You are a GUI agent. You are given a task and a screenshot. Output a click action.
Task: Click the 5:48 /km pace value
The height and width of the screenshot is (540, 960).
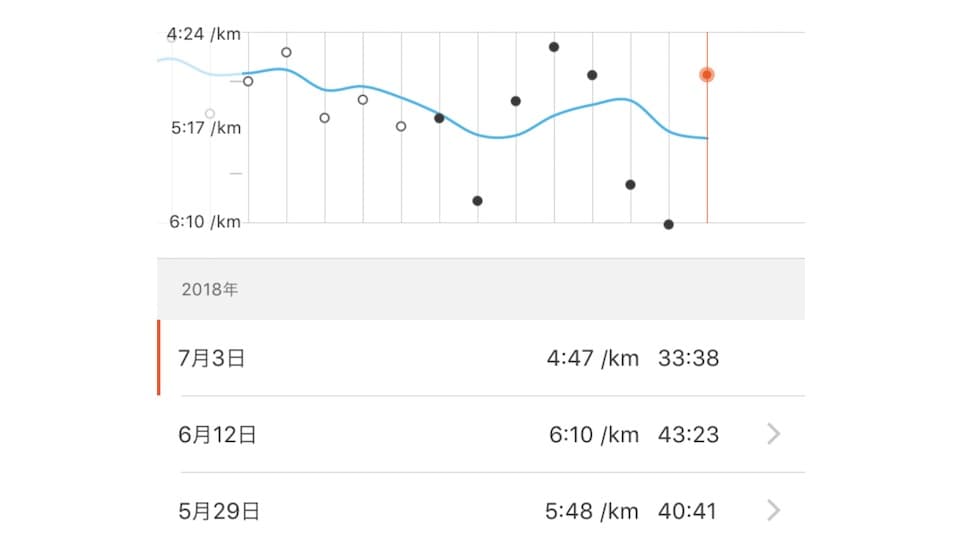(x=591, y=511)
